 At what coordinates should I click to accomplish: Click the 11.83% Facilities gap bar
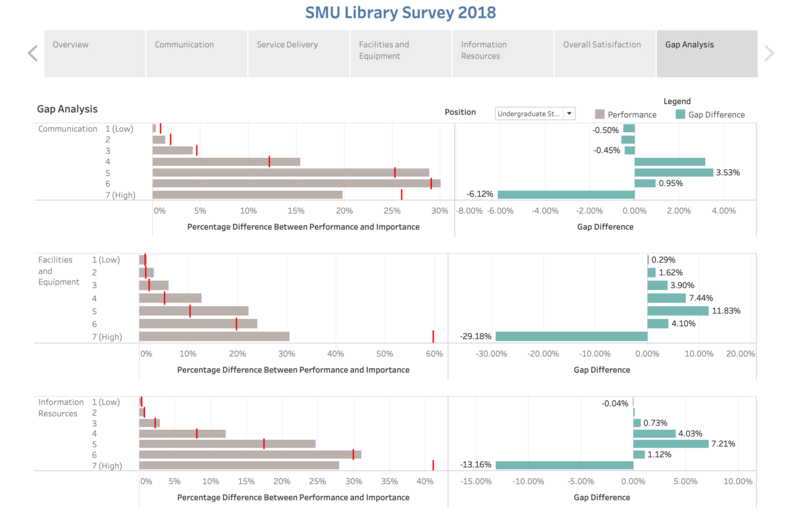(x=678, y=311)
